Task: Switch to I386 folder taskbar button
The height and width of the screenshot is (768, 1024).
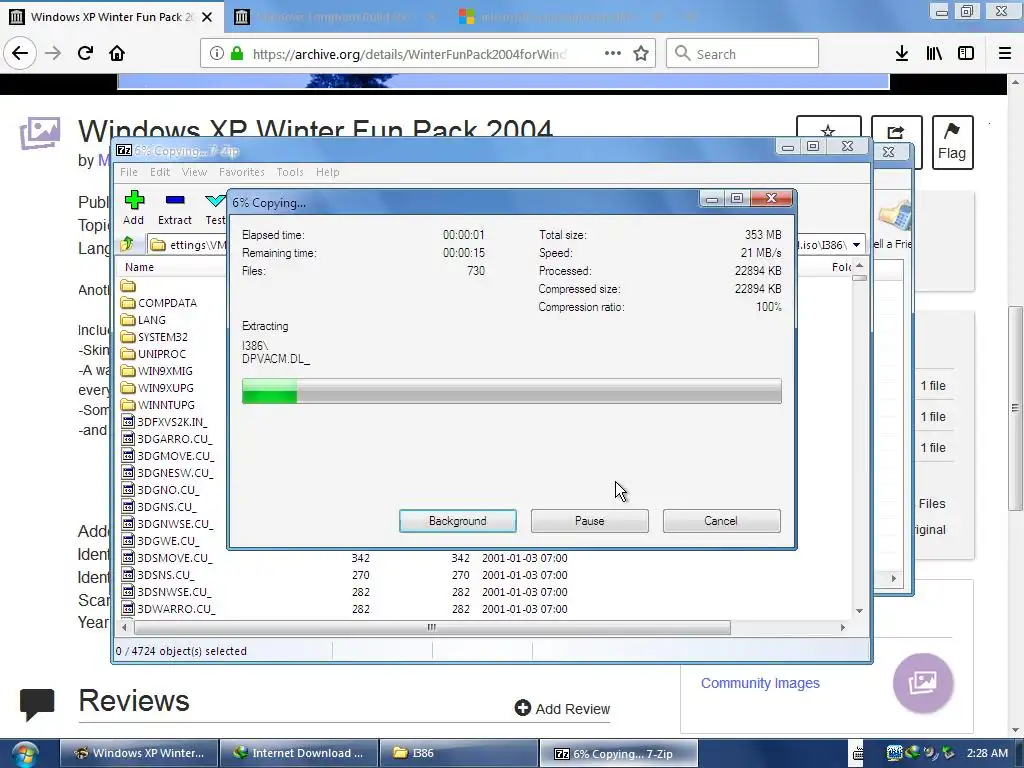Action: point(459,754)
